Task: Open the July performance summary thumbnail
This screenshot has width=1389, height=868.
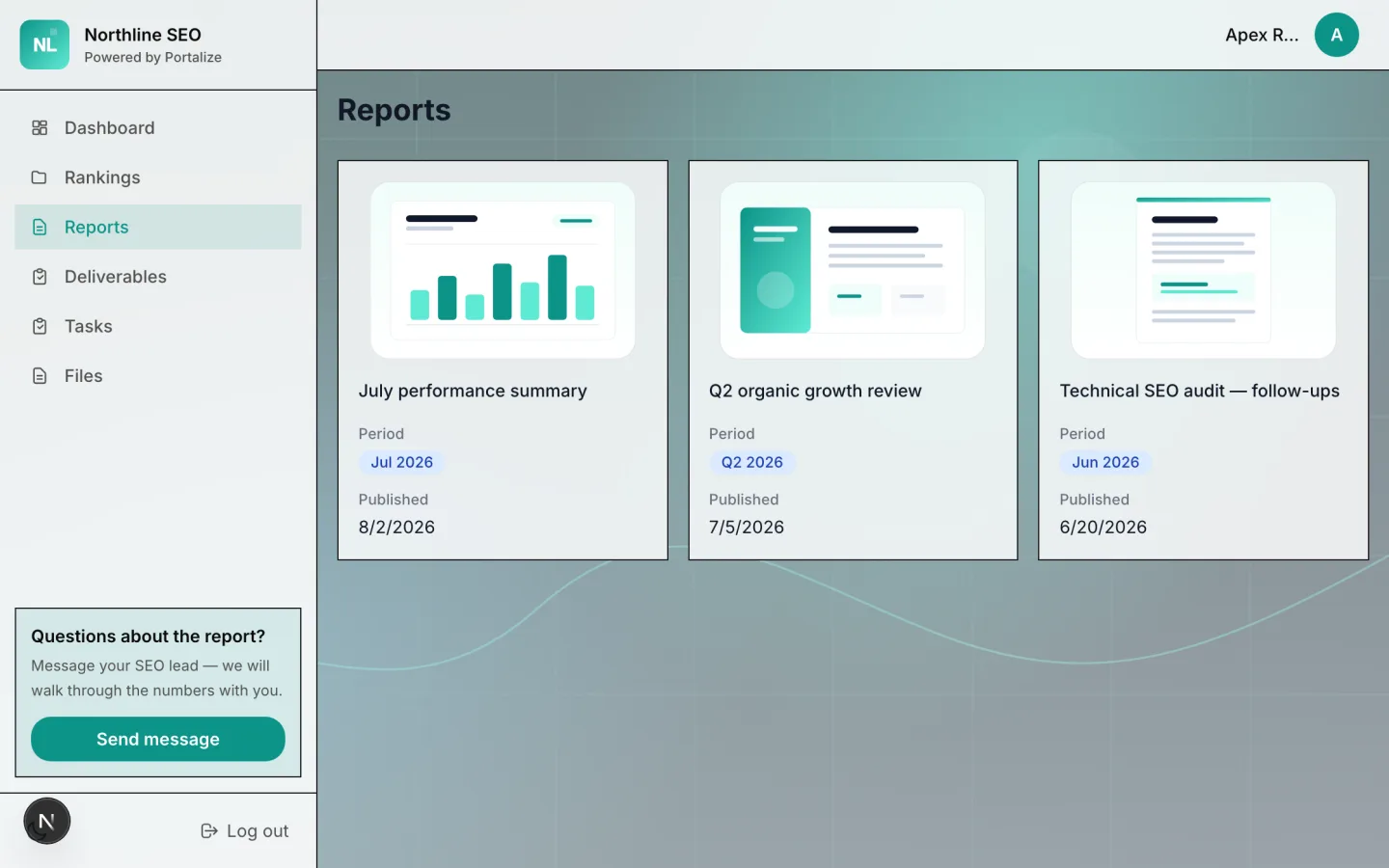Action: click(503, 270)
